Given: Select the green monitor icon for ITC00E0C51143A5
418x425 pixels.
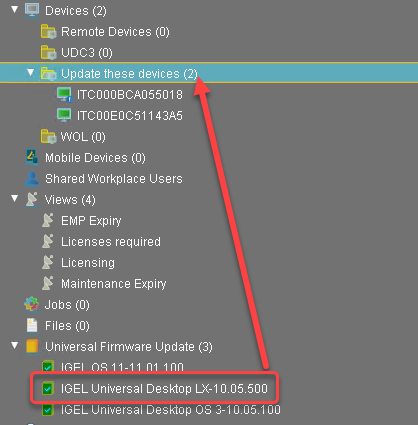Looking at the screenshot, I should (64, 115).
